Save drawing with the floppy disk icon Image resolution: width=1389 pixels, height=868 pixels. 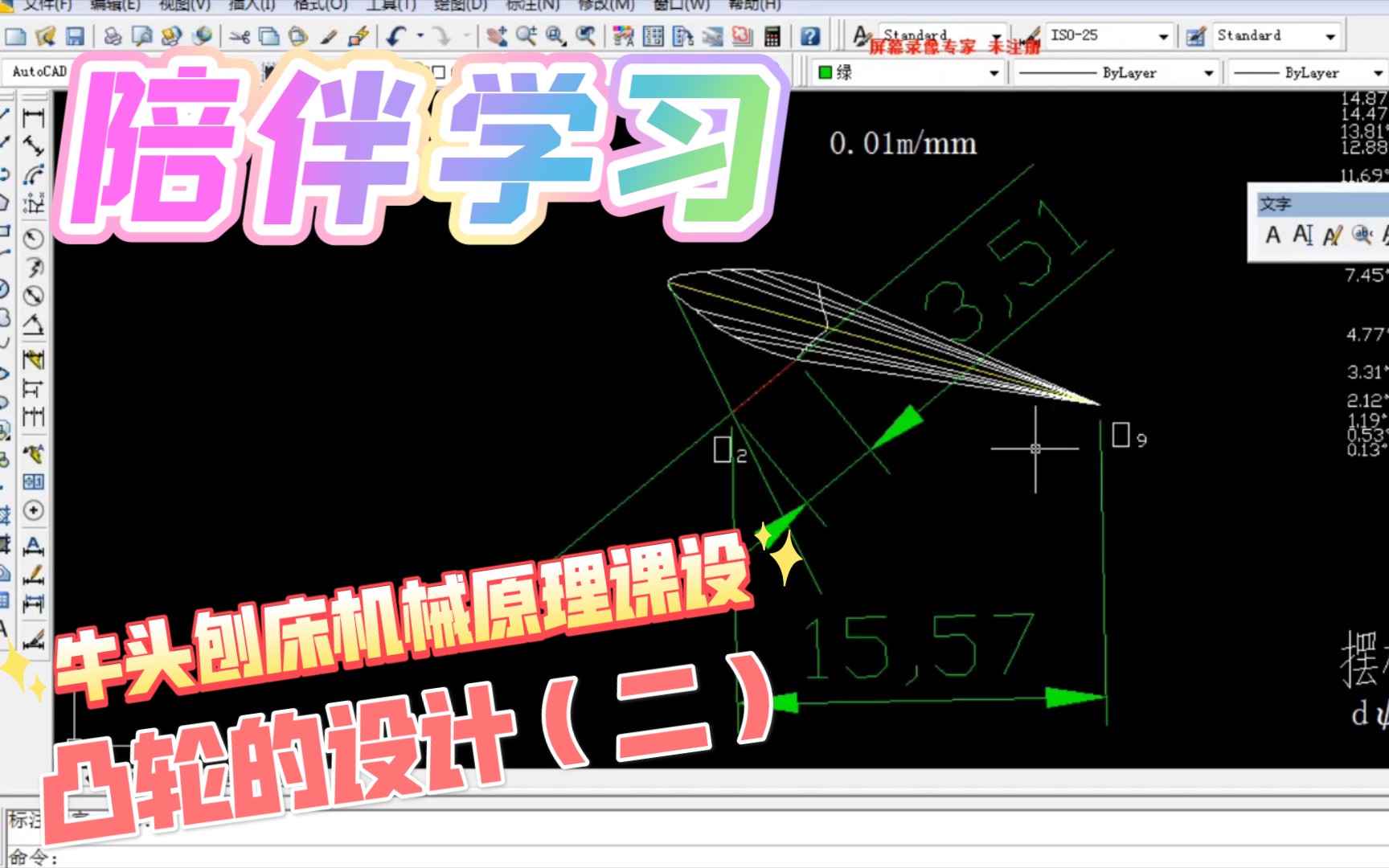coord(75,36)
